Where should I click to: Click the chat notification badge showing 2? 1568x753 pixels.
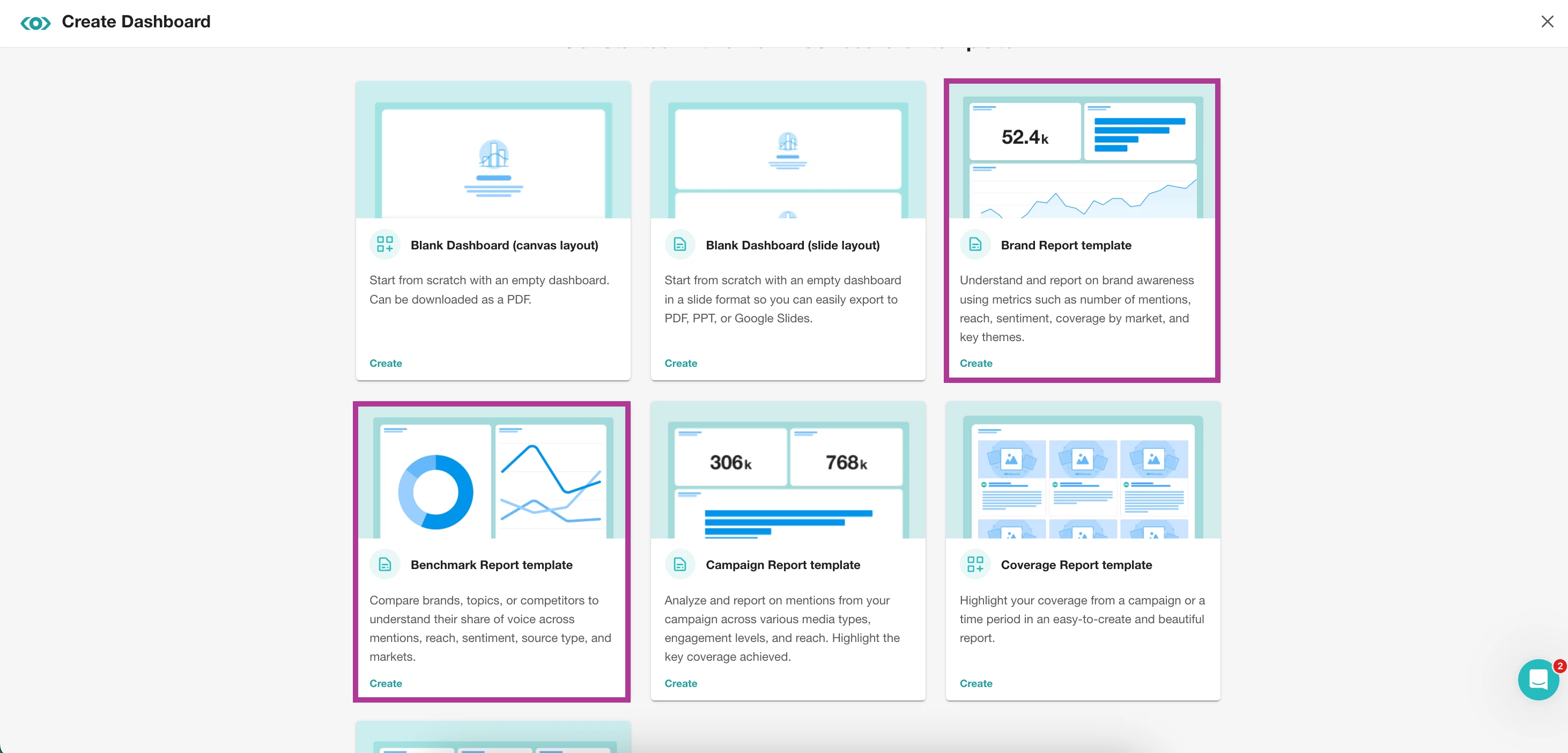click(1559, 666)
